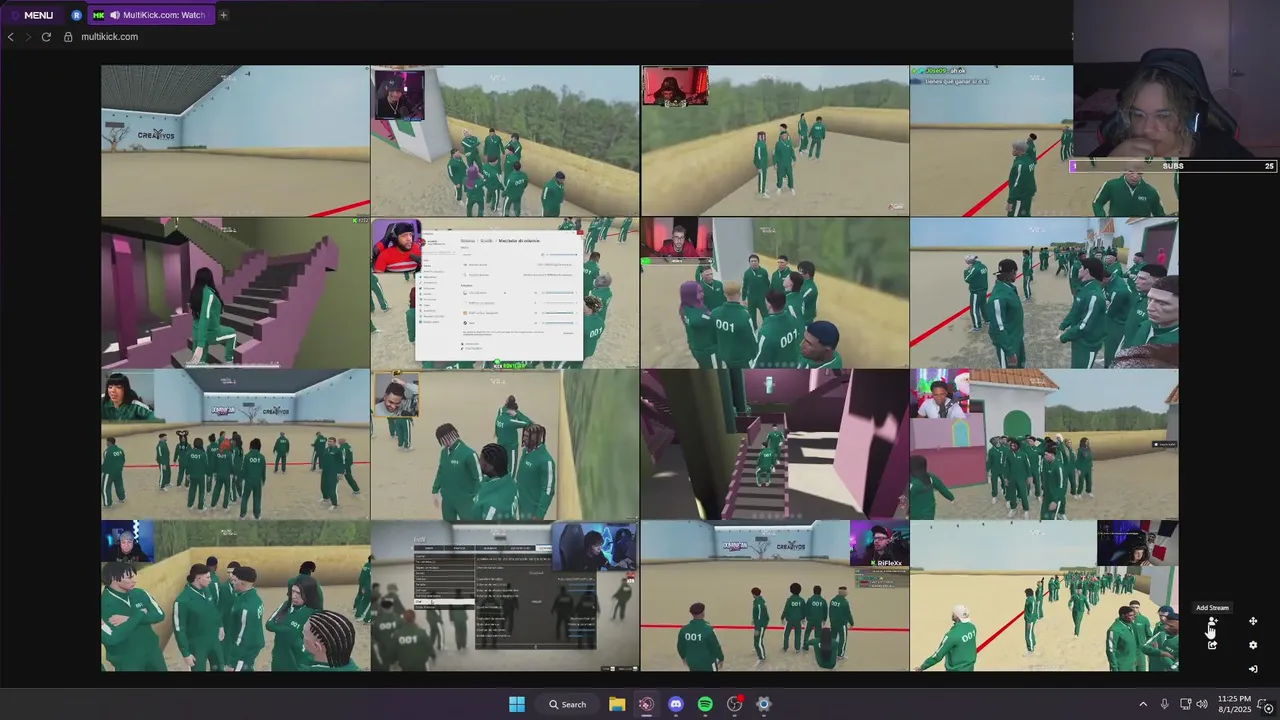Click the site lock security icon
This screenshot has height=720, width=1280.
68,37
